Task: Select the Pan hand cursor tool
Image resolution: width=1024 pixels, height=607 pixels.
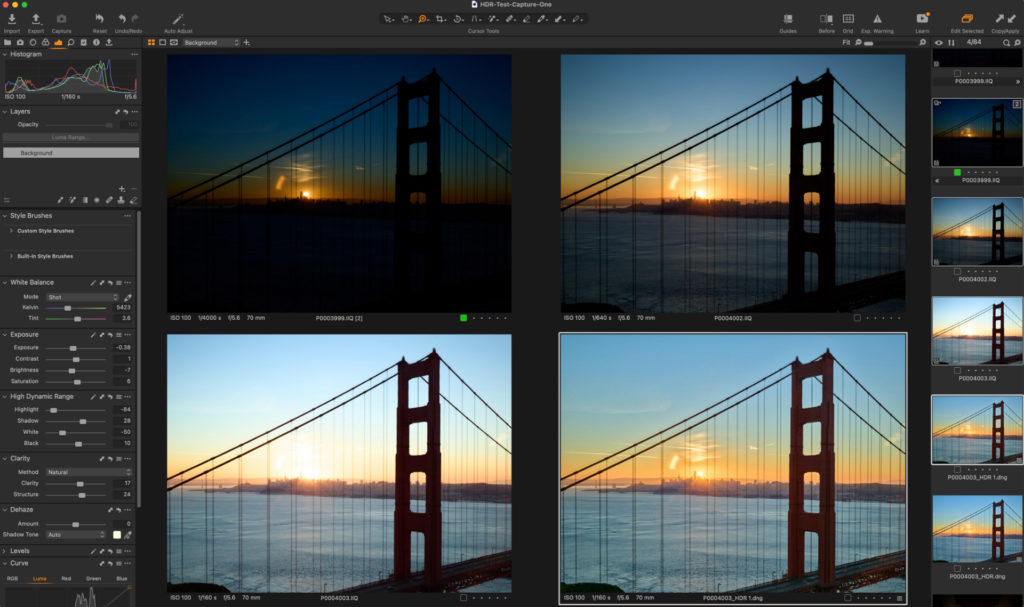Action: [x=406, y=19]
